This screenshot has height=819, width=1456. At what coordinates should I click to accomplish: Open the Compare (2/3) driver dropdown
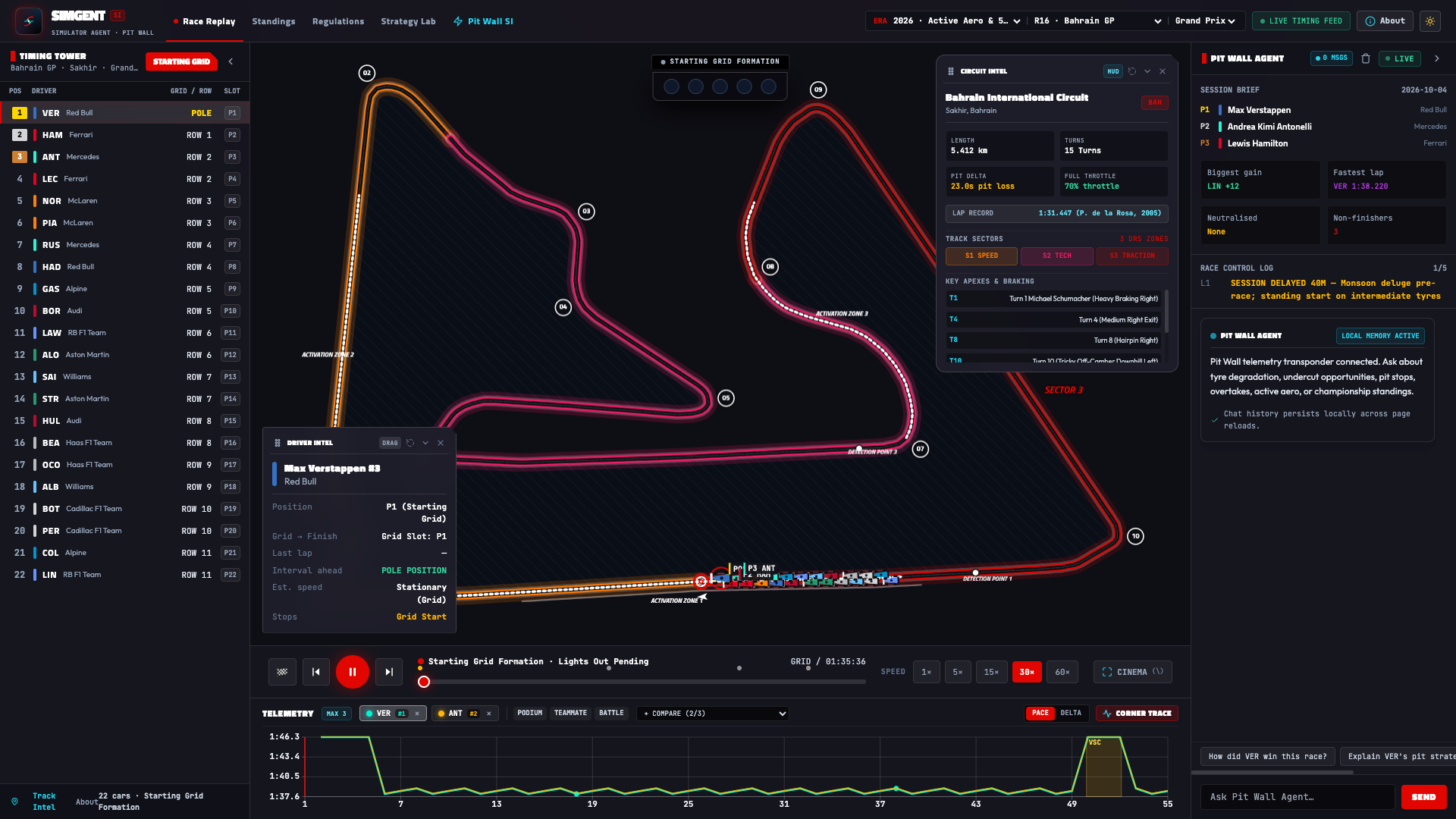pyautogui.click(x=713, y=714)
